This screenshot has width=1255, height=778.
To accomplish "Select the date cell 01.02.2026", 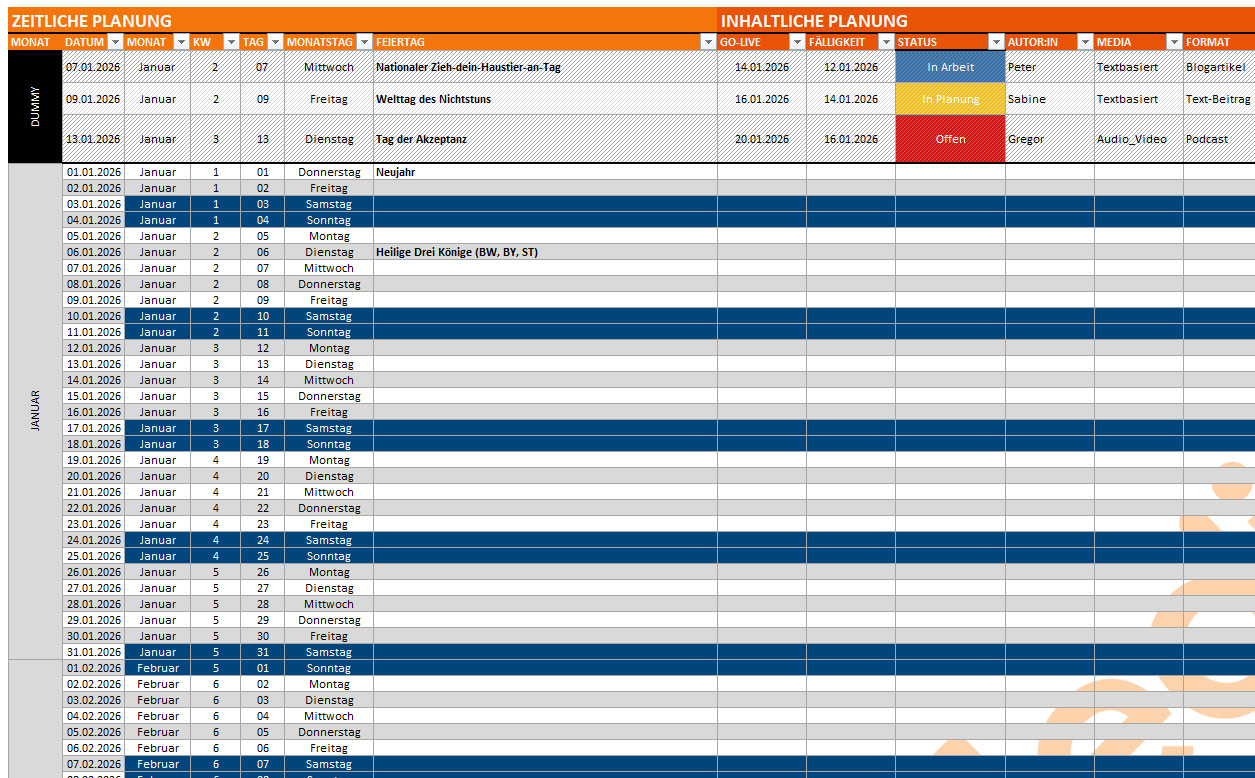I will click(93, 668).
